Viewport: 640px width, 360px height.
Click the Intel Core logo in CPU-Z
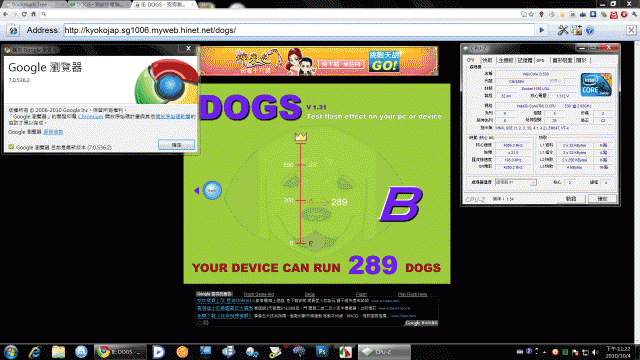tap(596, 84)
